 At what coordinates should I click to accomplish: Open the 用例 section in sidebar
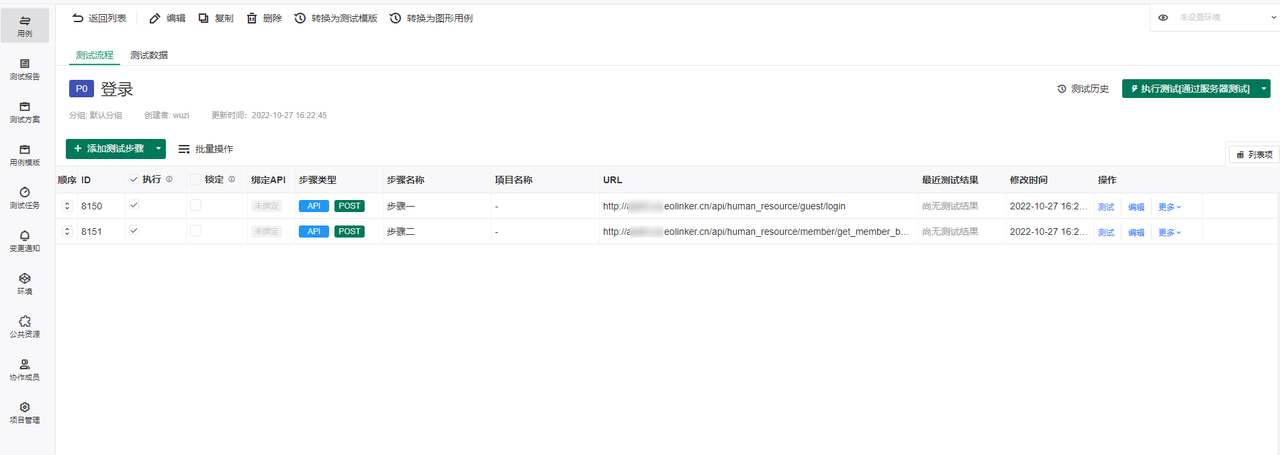coord(25,25)
